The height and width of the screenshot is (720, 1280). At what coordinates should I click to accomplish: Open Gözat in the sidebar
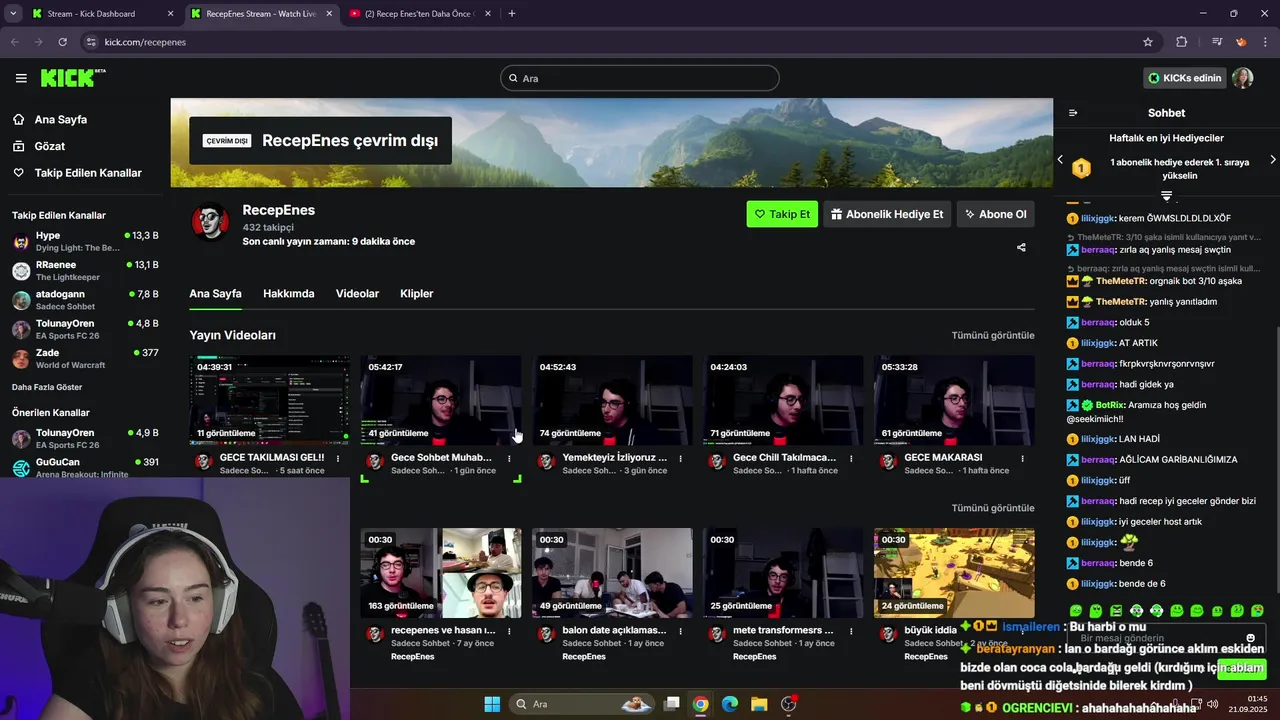(x=50, y=146)
